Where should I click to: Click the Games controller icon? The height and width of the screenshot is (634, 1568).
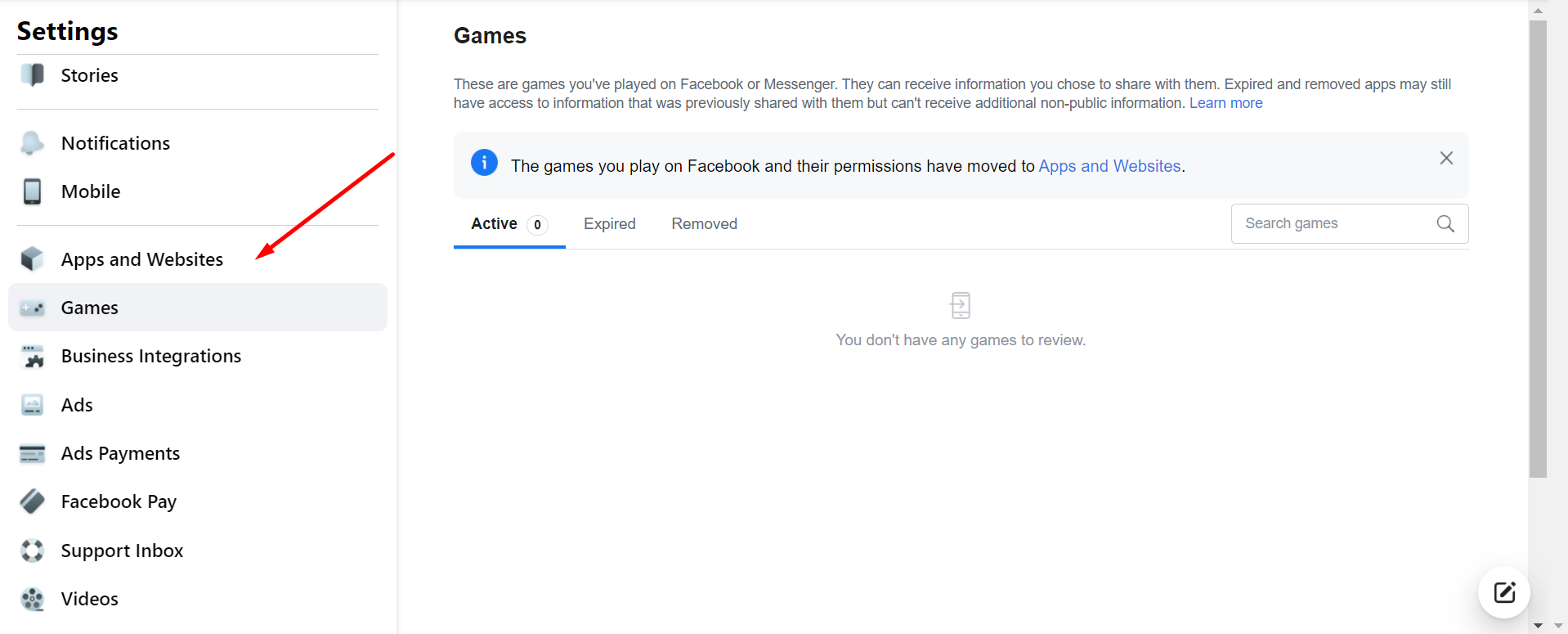tap(33, 308)
